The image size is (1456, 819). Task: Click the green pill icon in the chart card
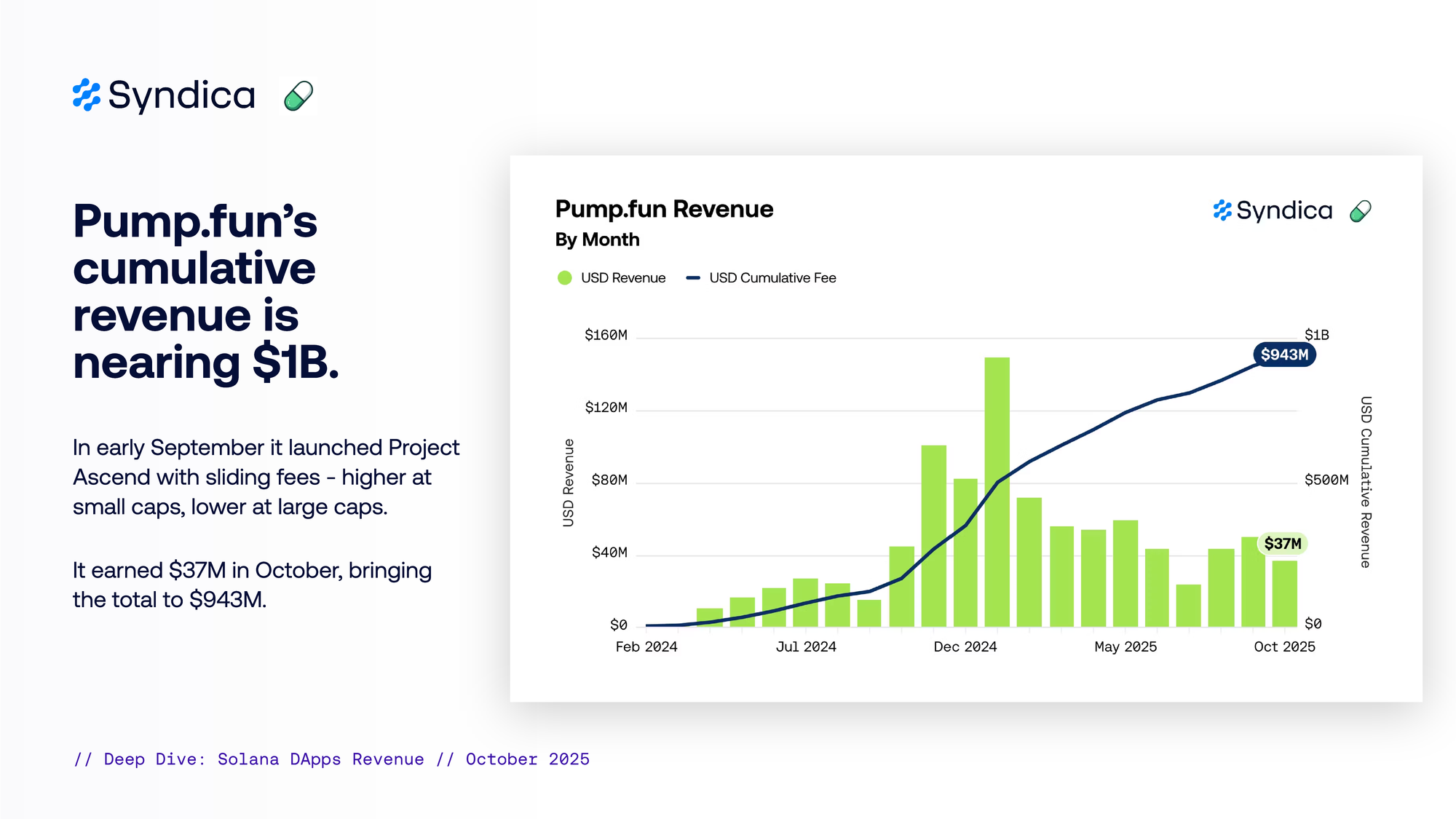[1360, 211]
